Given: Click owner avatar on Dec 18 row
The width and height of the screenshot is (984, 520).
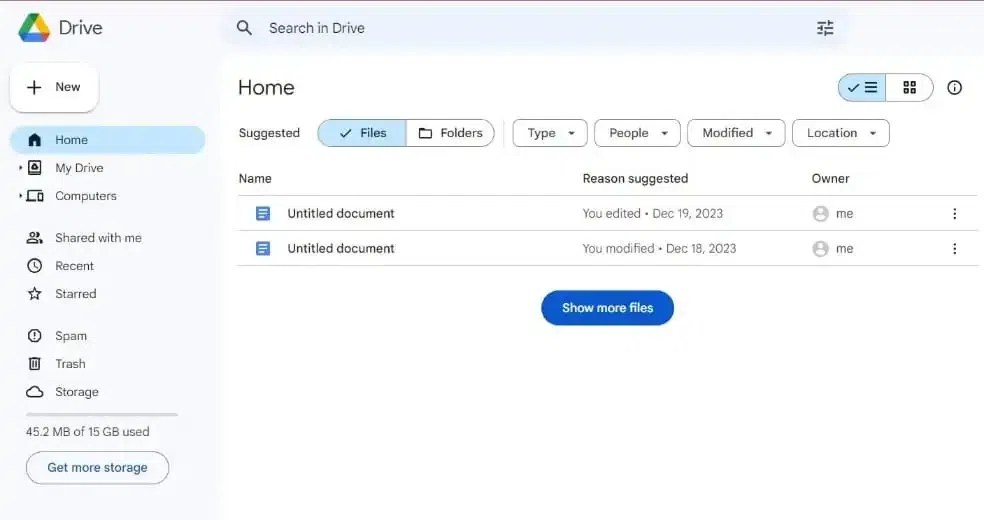Looking at the screenshot, I should tap(820, 248).
